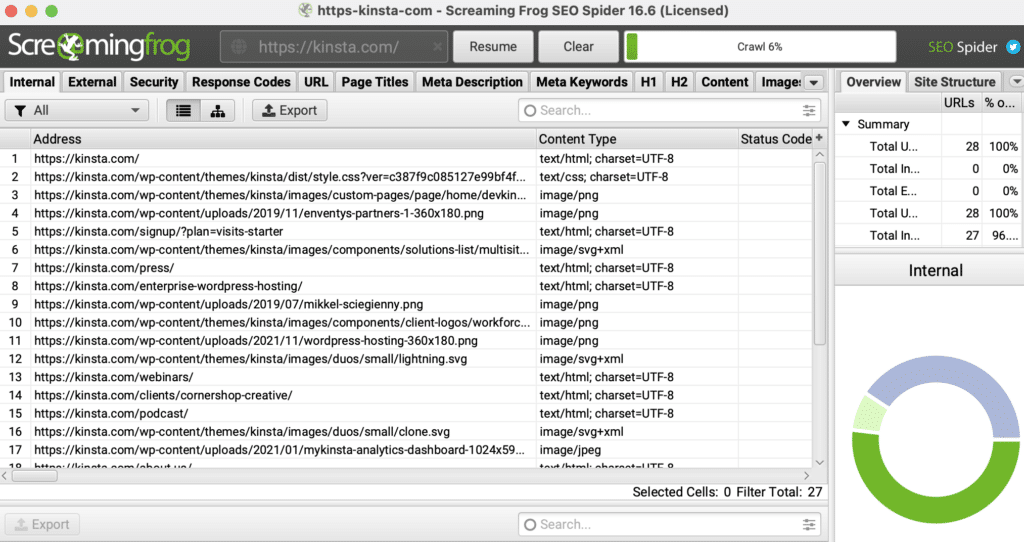
Task: Show more tabs via the overflow arrow
Action: [x=814, y=82]
